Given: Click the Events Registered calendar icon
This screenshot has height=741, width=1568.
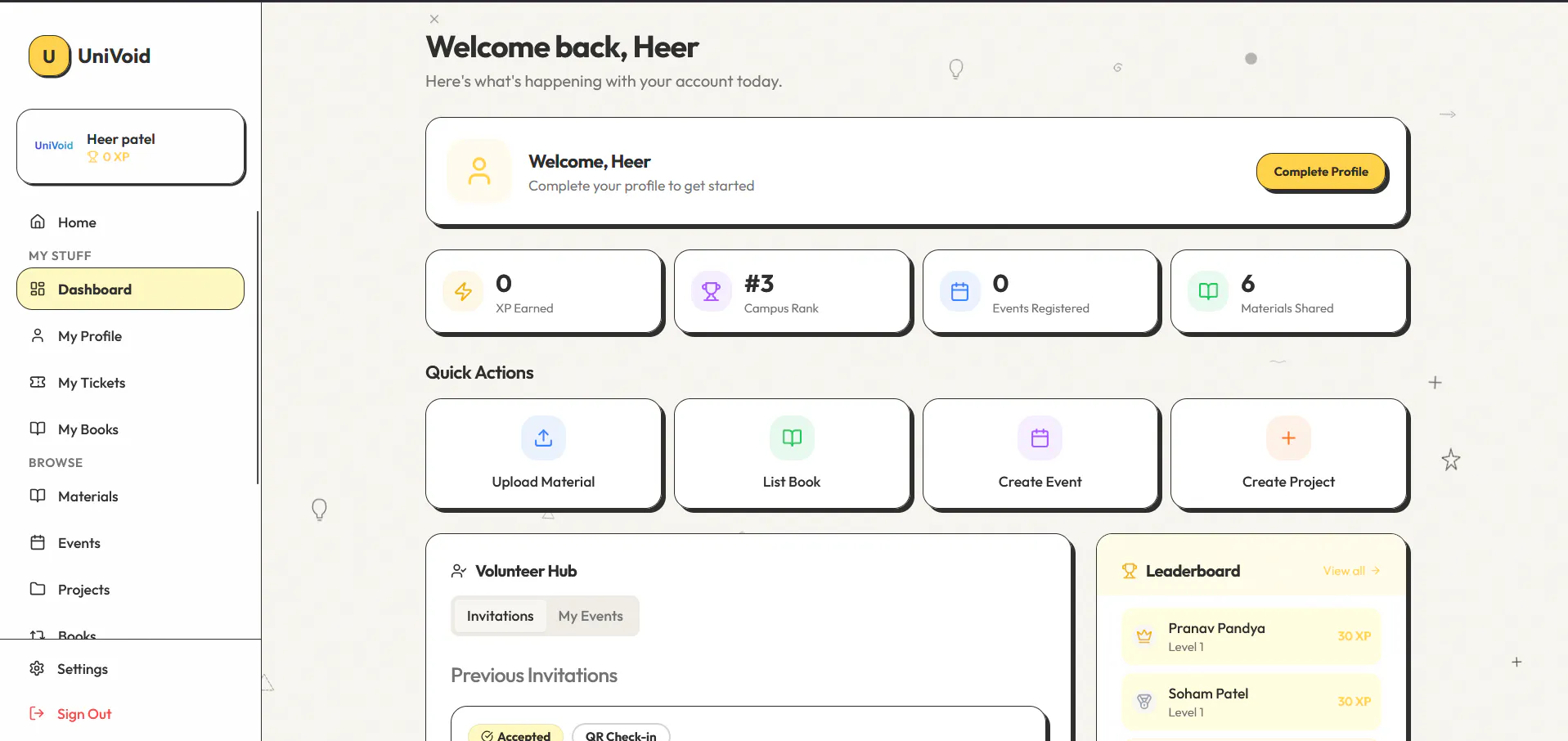Looking at the screenshot, I should click(x=960, y=291).
